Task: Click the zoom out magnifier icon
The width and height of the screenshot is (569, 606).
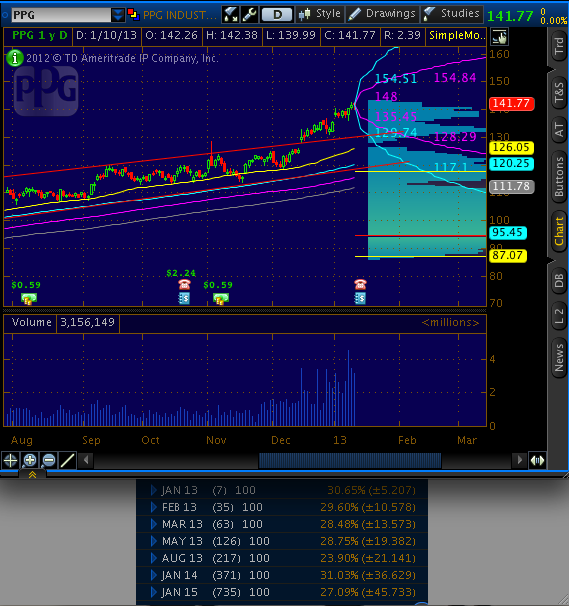Action: 49,460
